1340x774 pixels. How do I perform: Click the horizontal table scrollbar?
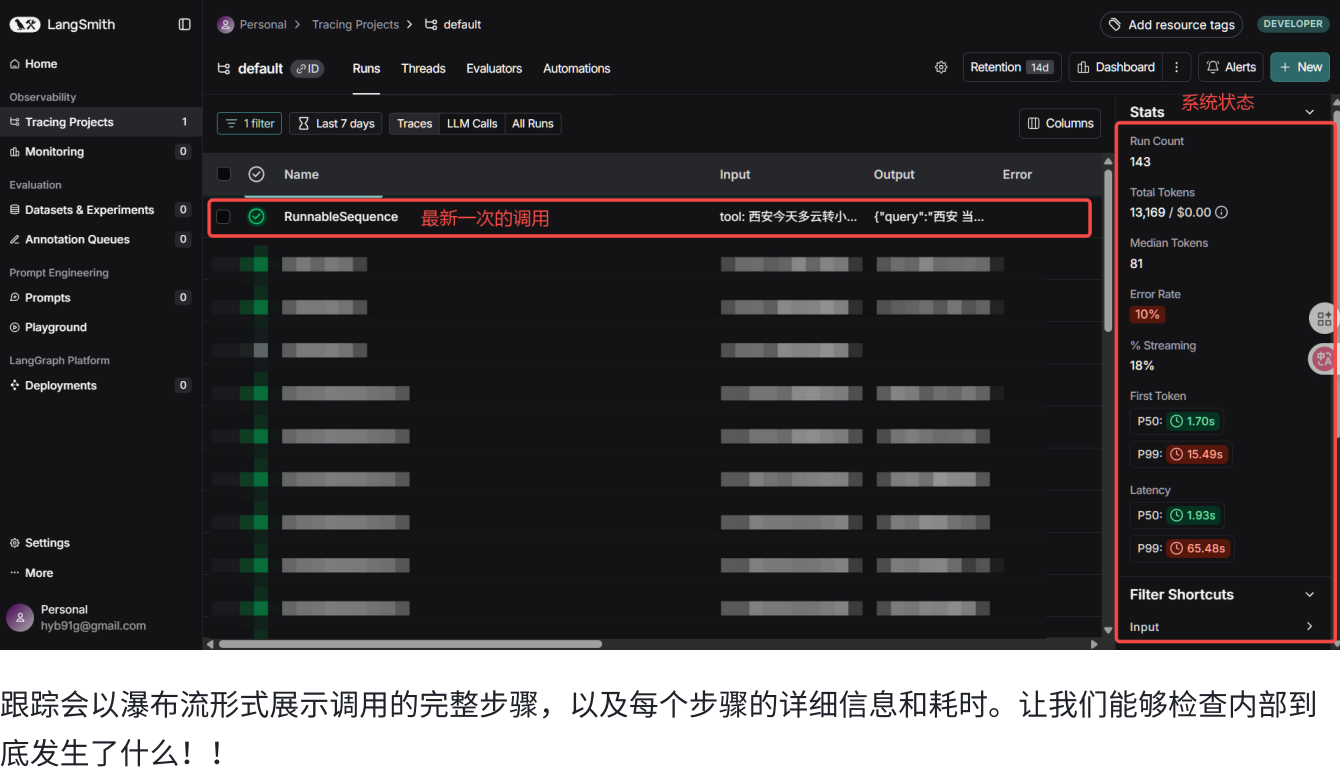click(x=410, y=644)
